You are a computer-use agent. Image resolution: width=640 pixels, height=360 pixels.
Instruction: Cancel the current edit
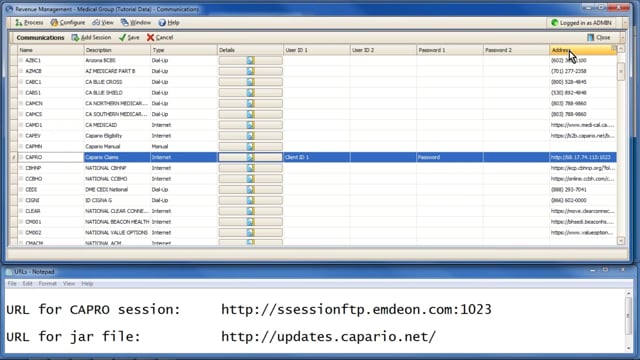tap(160, 38)
